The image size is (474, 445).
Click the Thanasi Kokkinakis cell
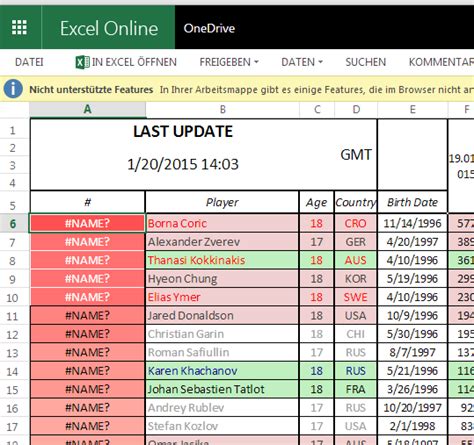tap(222, 260)
